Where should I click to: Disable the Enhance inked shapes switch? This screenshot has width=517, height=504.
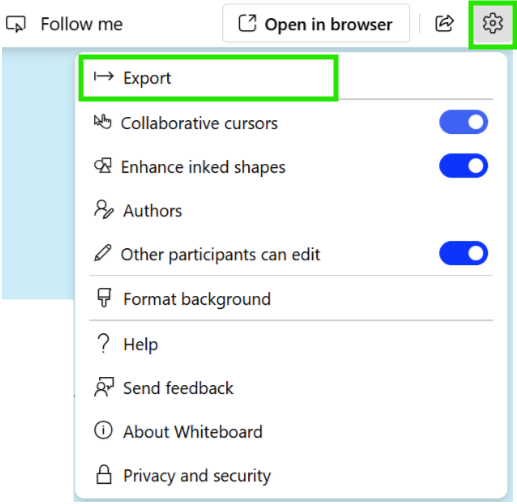tap(463, 166)
